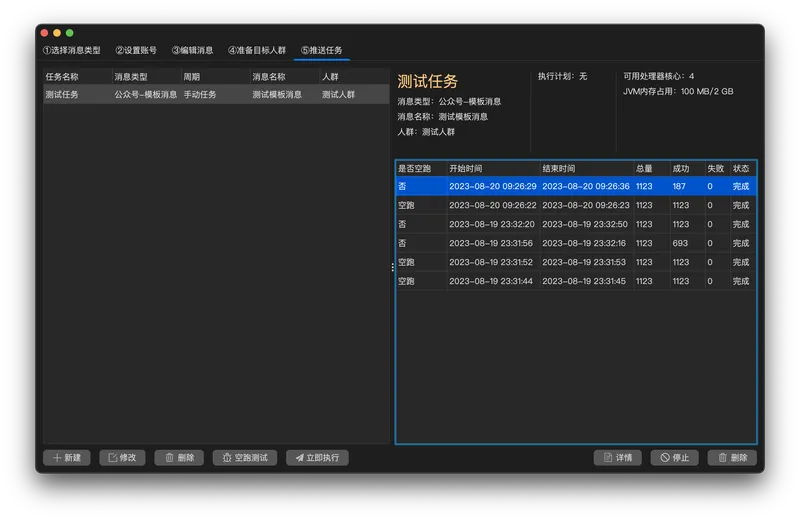Maximize window with green button
This screenshot has width=800, height=520.
(x=70, y=33)
